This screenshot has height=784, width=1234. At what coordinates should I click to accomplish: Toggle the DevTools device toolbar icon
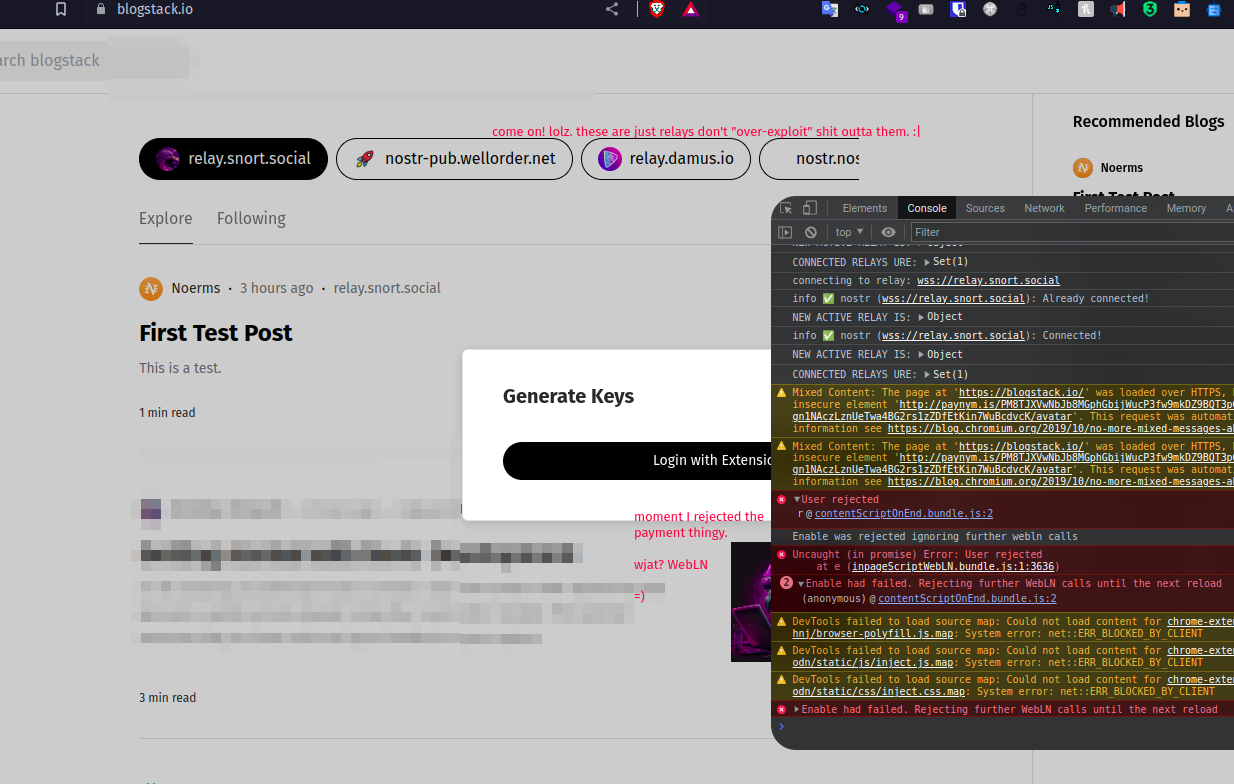point(810,208)
